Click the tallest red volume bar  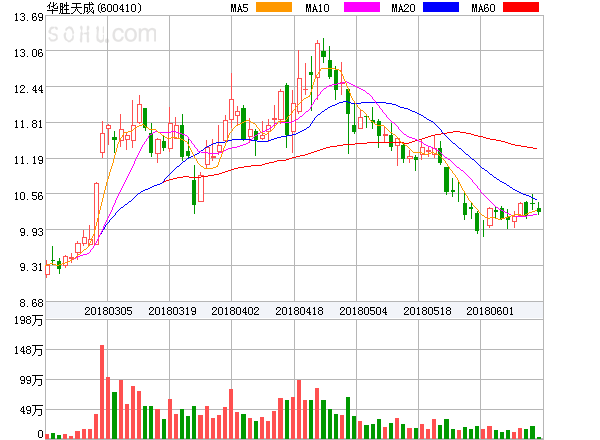102,392
